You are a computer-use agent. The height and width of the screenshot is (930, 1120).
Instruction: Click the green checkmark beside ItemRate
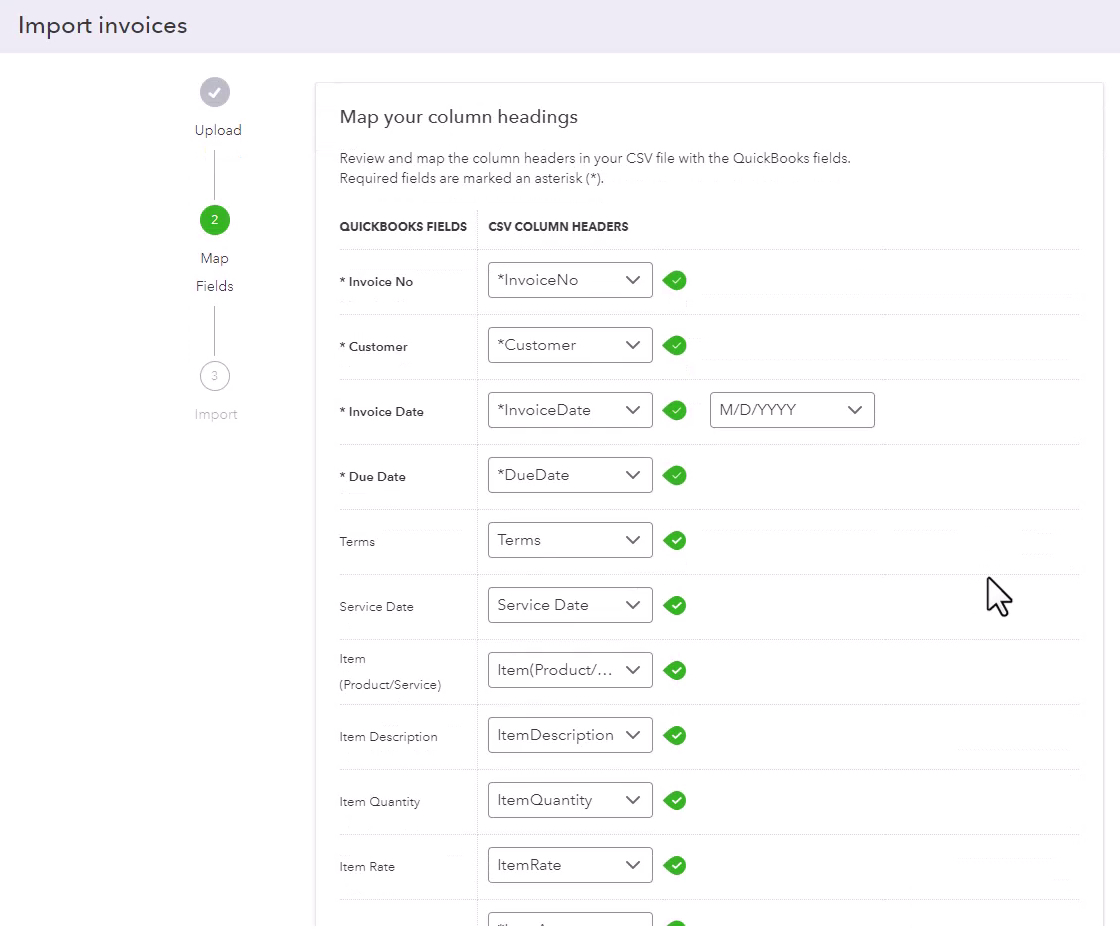point(674,866)
